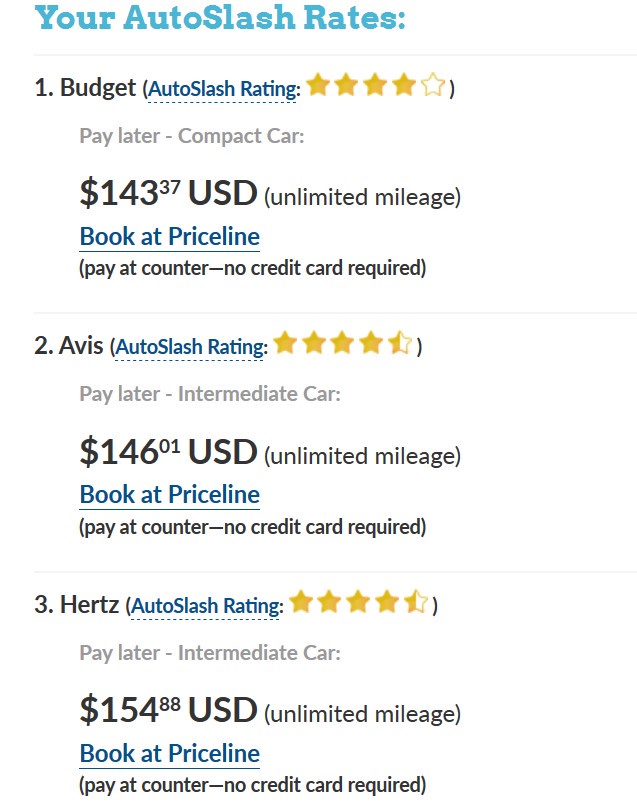Viewport: 637px width, 804px height.
Task: Click the Pay later Compact Car label
Action: [191, 136]
